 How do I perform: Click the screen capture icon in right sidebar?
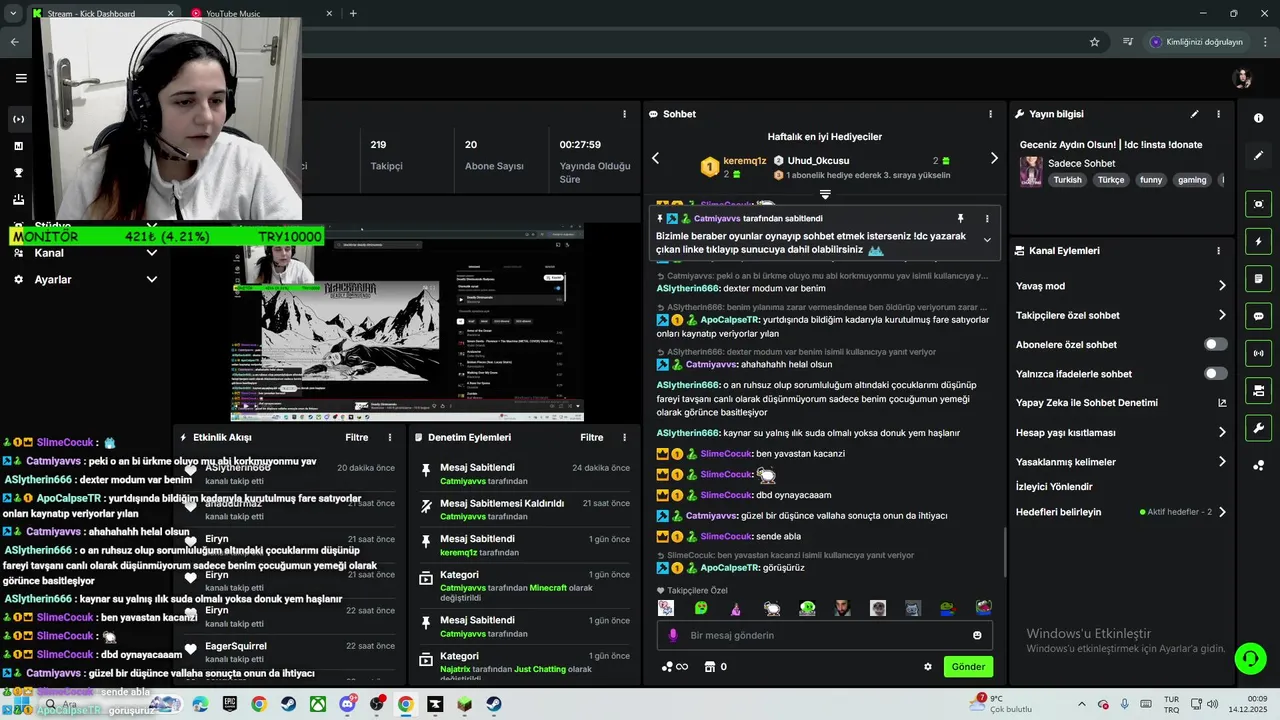(x=1258, y=204)
